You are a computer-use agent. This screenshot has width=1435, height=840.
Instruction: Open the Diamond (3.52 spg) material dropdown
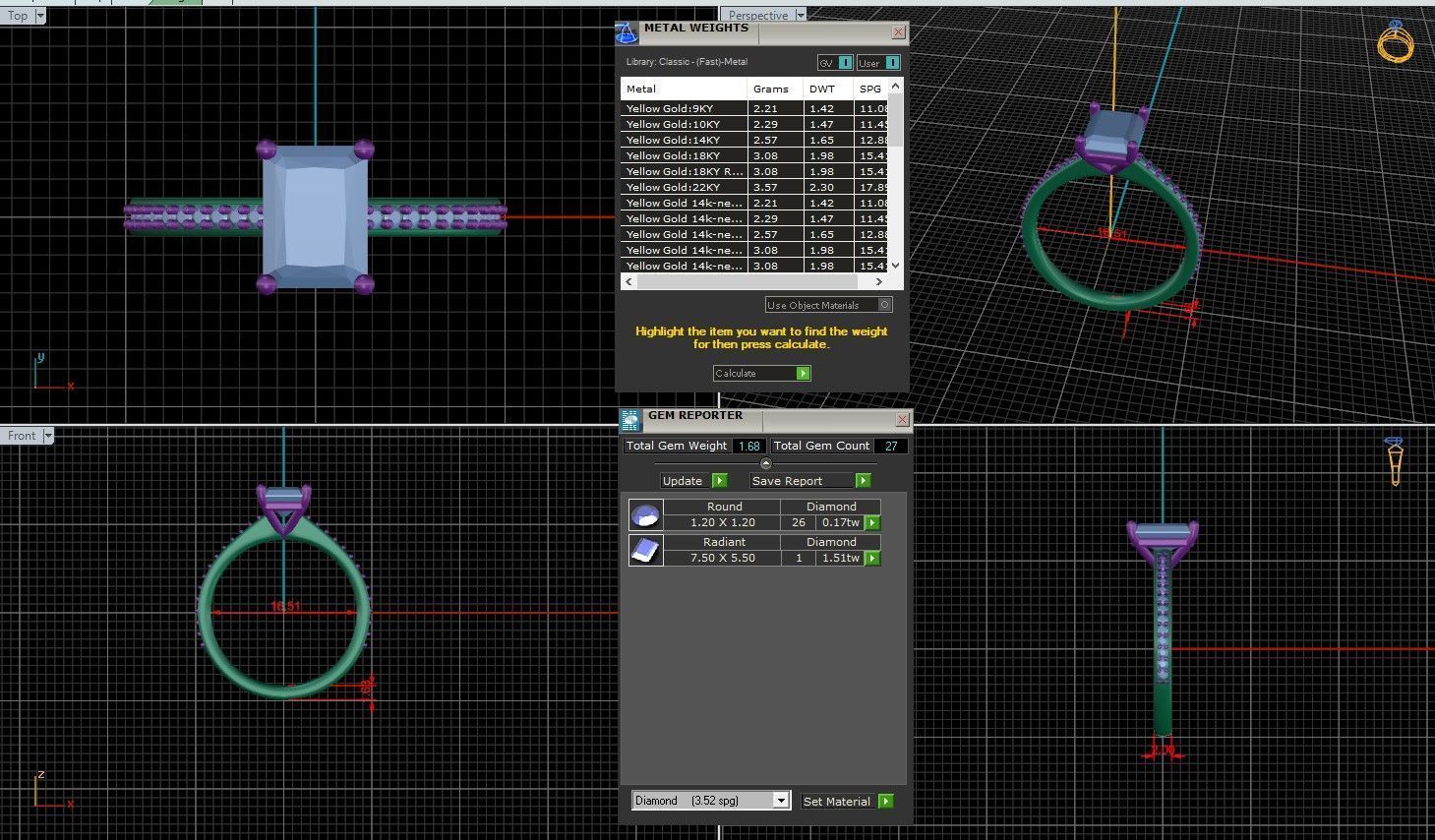780,800
